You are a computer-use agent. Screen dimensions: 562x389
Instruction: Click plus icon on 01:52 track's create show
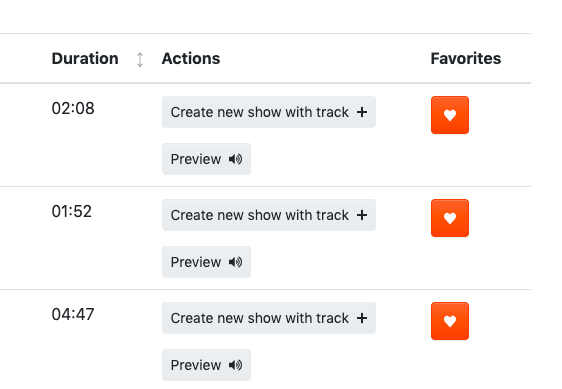coord(362,215)
